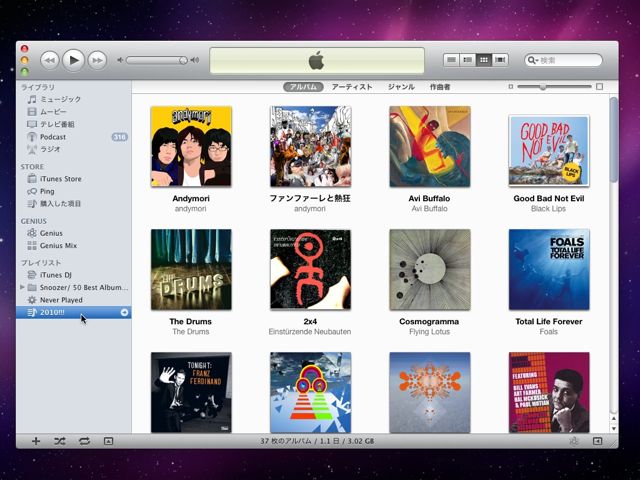Screen dimensions: 640x480
Task: Click the Black Lips artist name
Action: pyautogui.click(x=548, y=209)
